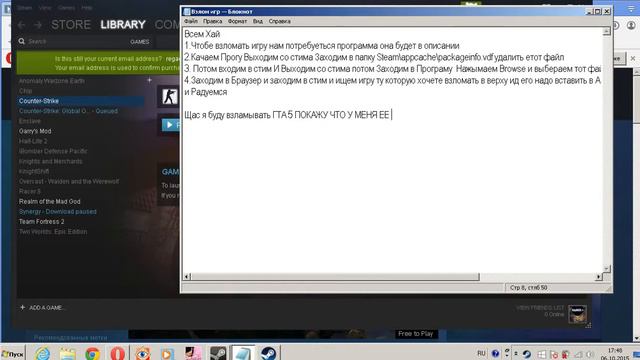Focus the Steam library Search field
This screenshot has width=640, height=360.
click(x=73, y=41)
